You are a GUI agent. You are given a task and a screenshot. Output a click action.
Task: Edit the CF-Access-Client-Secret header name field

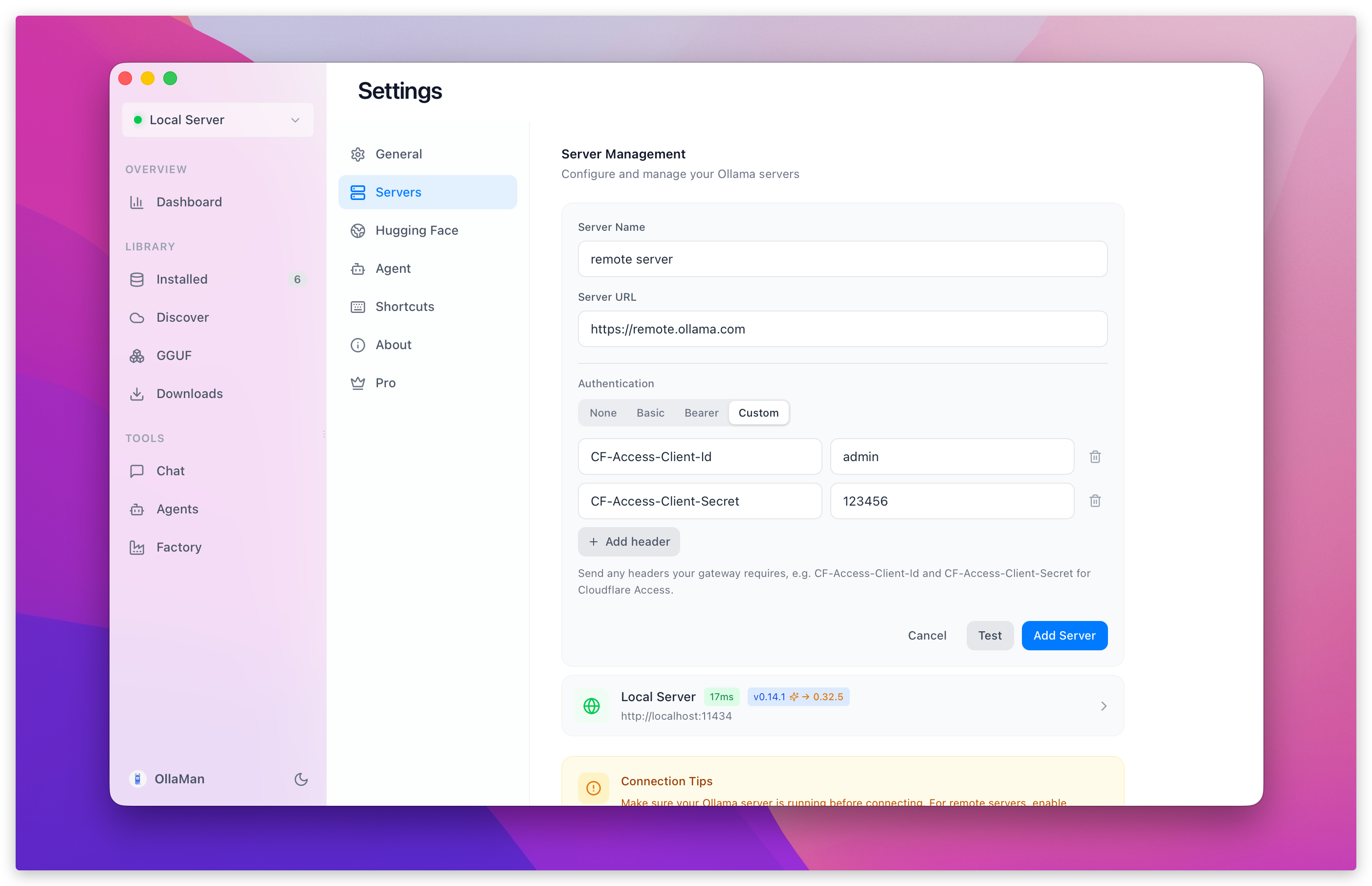click(x=700, y=501)
